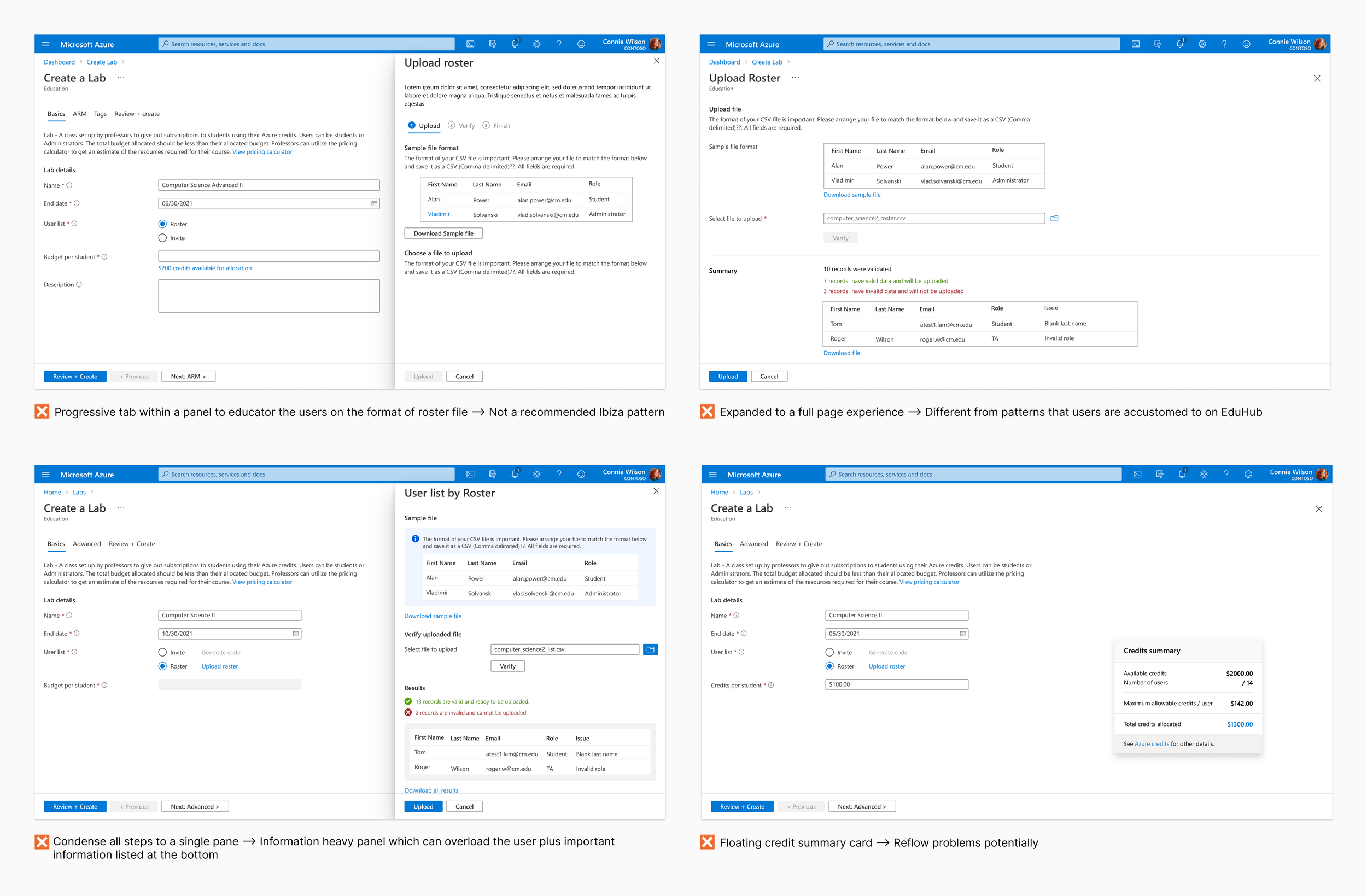Click the Download Sample file button
Viewport: 1367px width, 896px height.
pos(443,233)
